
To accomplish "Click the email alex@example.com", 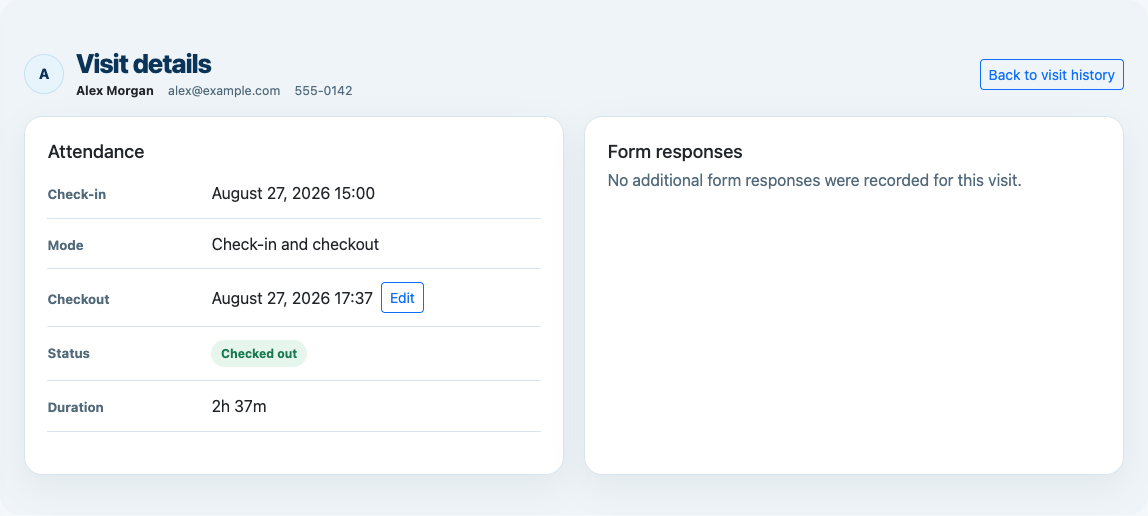I will click(224, 91).
